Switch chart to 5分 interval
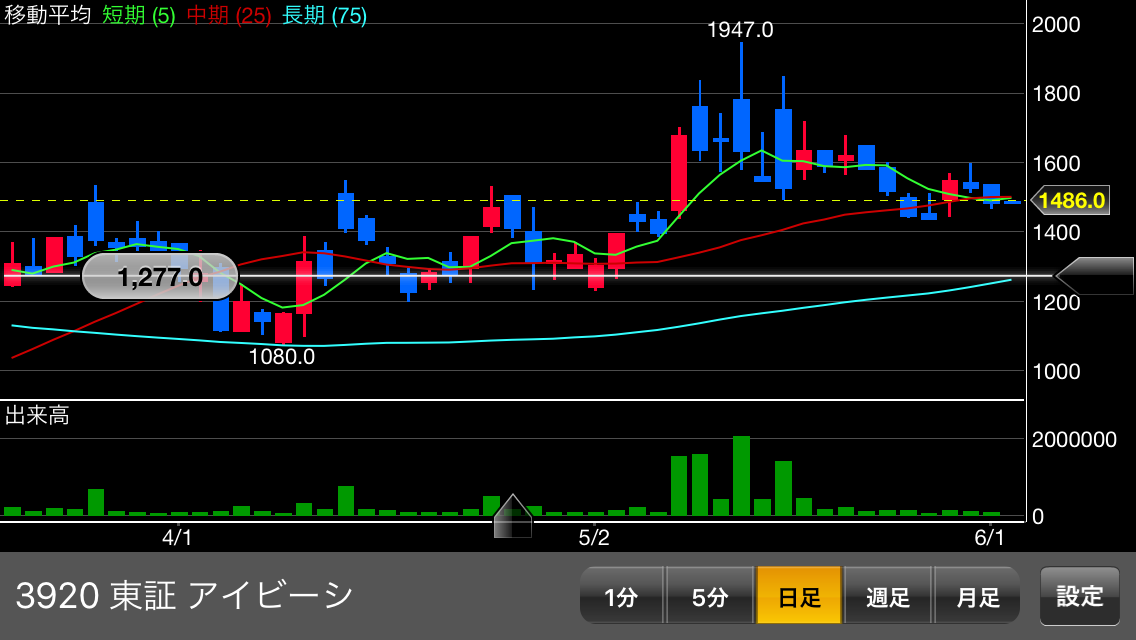 click(710, 597)
